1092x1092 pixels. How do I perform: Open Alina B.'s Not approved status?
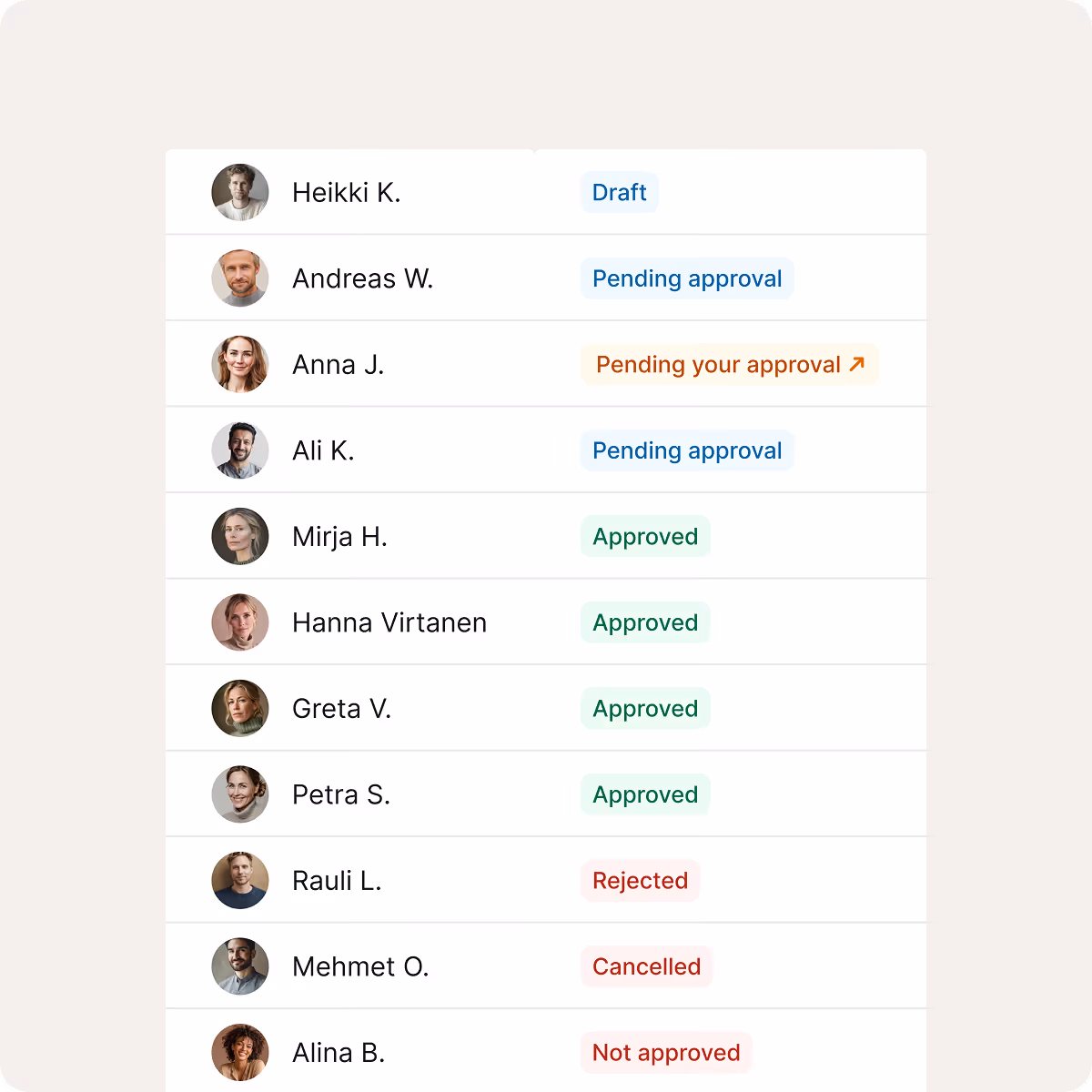coord(665,1052)
